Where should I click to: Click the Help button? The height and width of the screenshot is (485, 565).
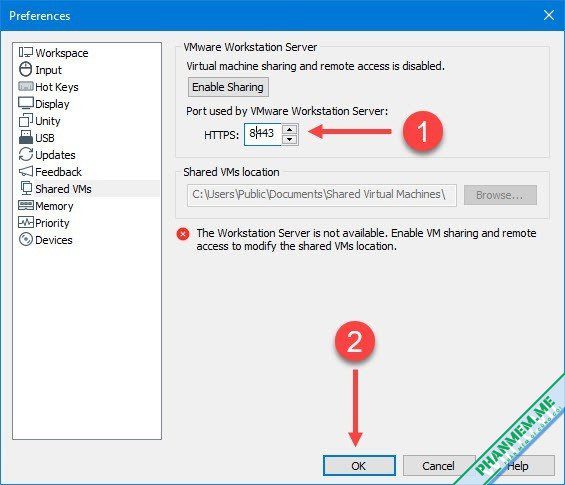pyautogui.click(x=518, y=466)
